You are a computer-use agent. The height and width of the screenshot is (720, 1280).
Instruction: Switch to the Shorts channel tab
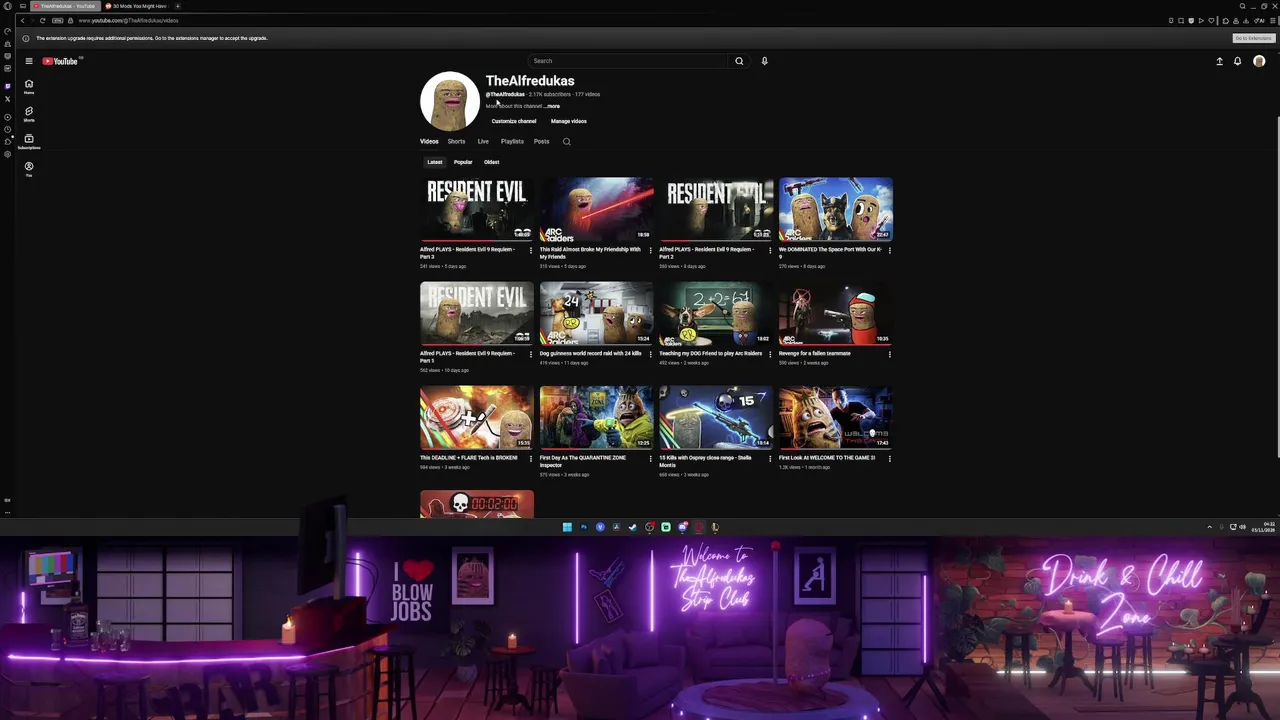click(456, 141)
